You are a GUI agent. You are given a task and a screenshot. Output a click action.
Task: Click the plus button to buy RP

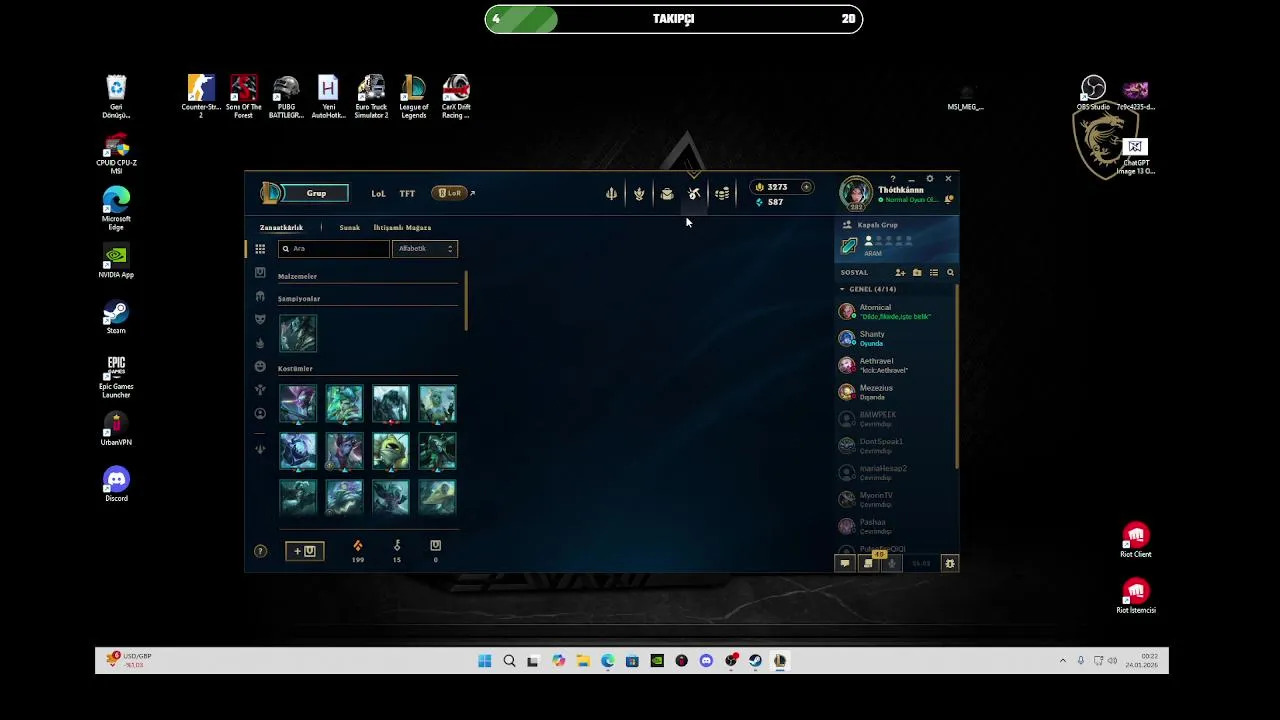coord(806,187)
